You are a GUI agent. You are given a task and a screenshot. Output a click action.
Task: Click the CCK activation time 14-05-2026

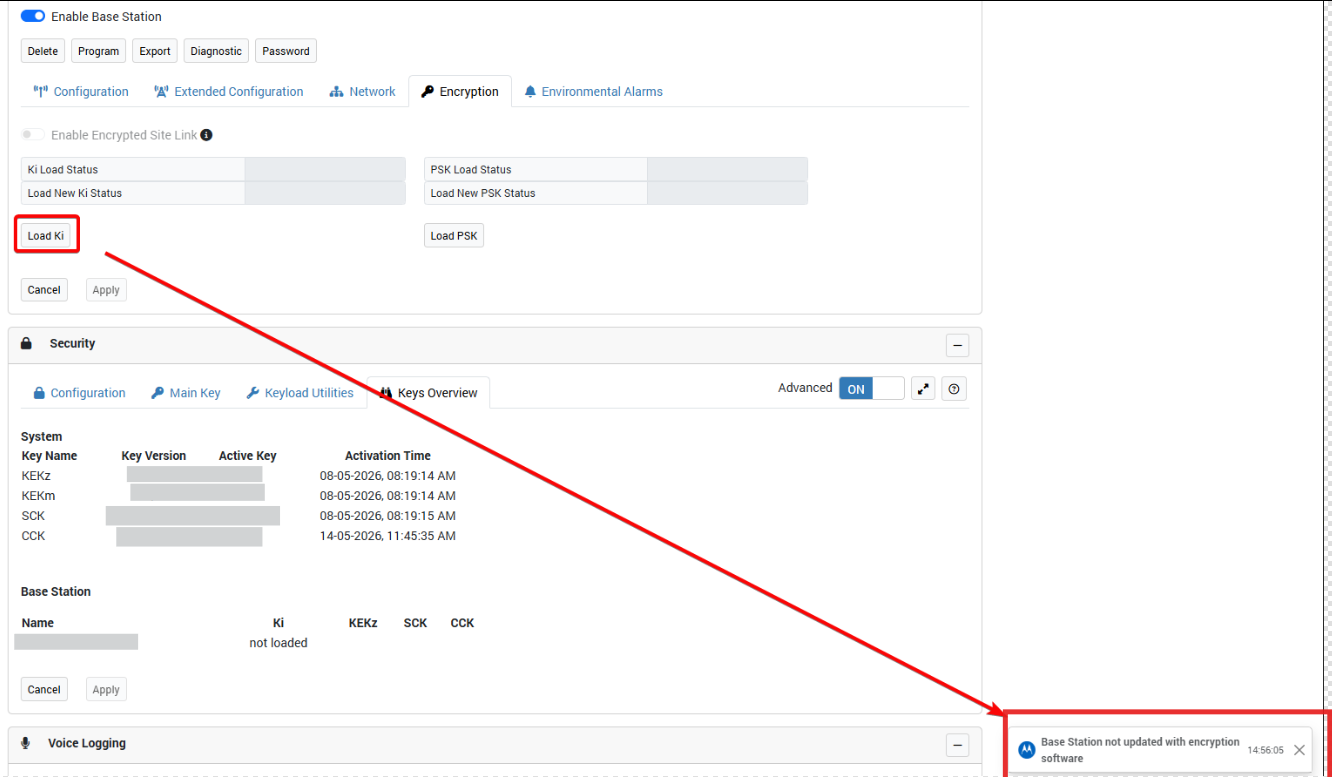(388, 536)
